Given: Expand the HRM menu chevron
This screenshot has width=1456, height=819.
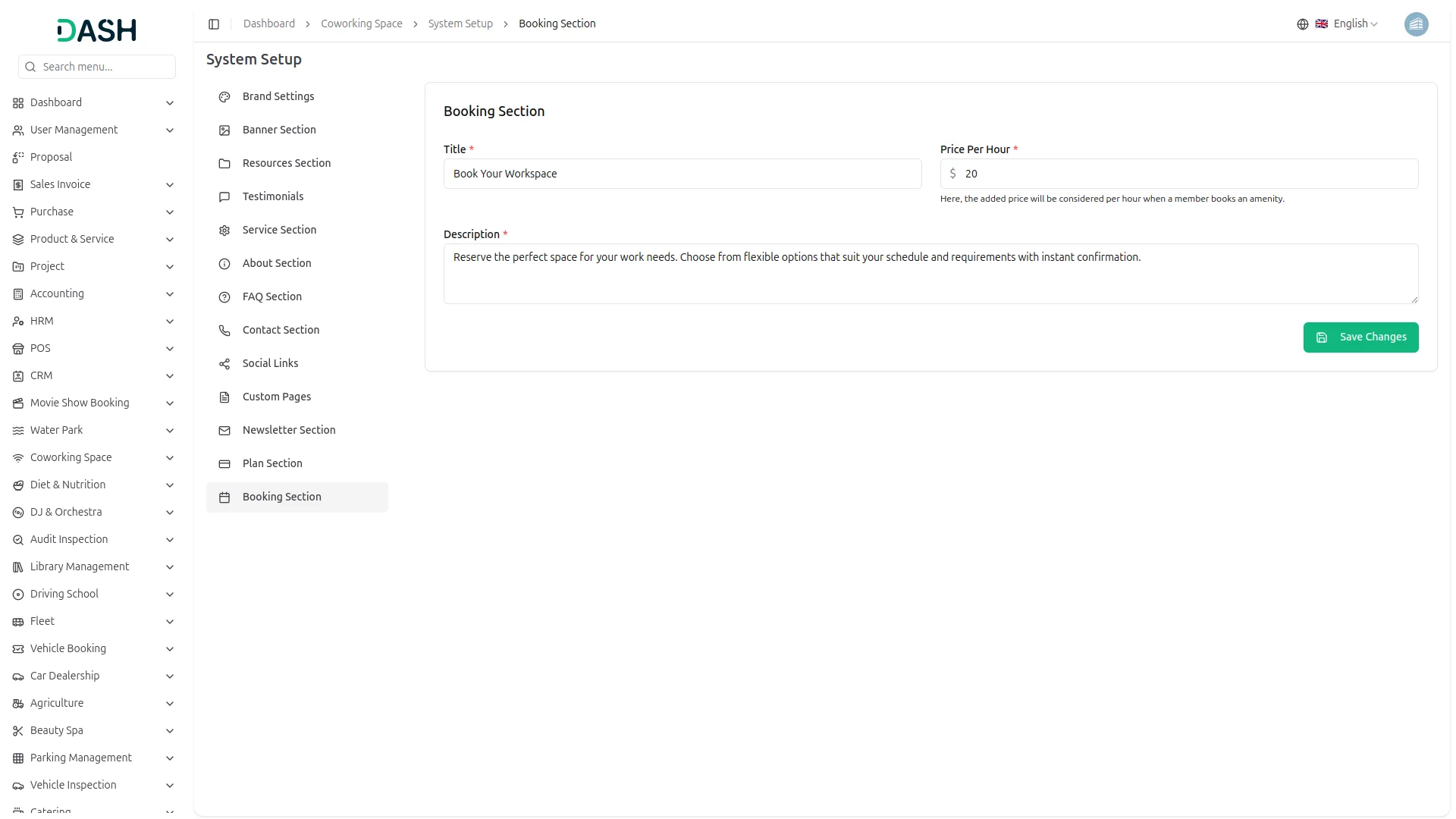Looking at the screenshot, I should click(x=170, y=322).
